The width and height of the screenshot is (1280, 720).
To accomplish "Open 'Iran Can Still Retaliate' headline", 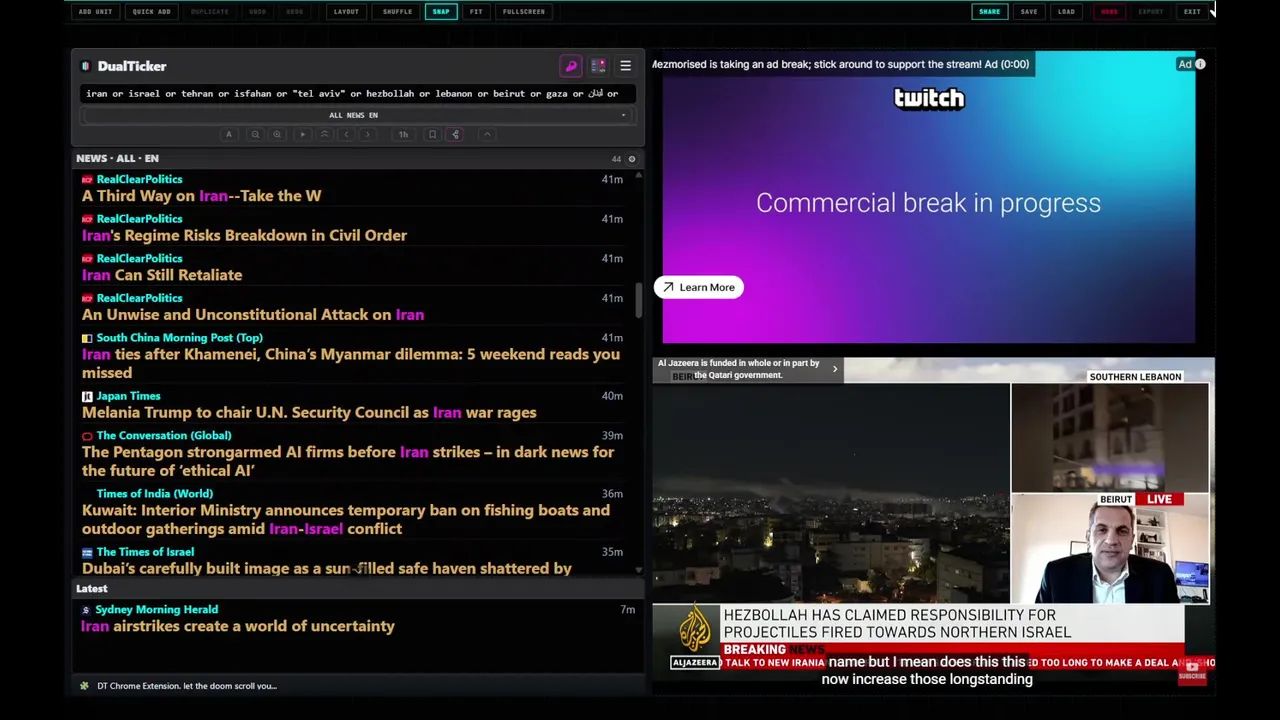I will click(162, 275).
